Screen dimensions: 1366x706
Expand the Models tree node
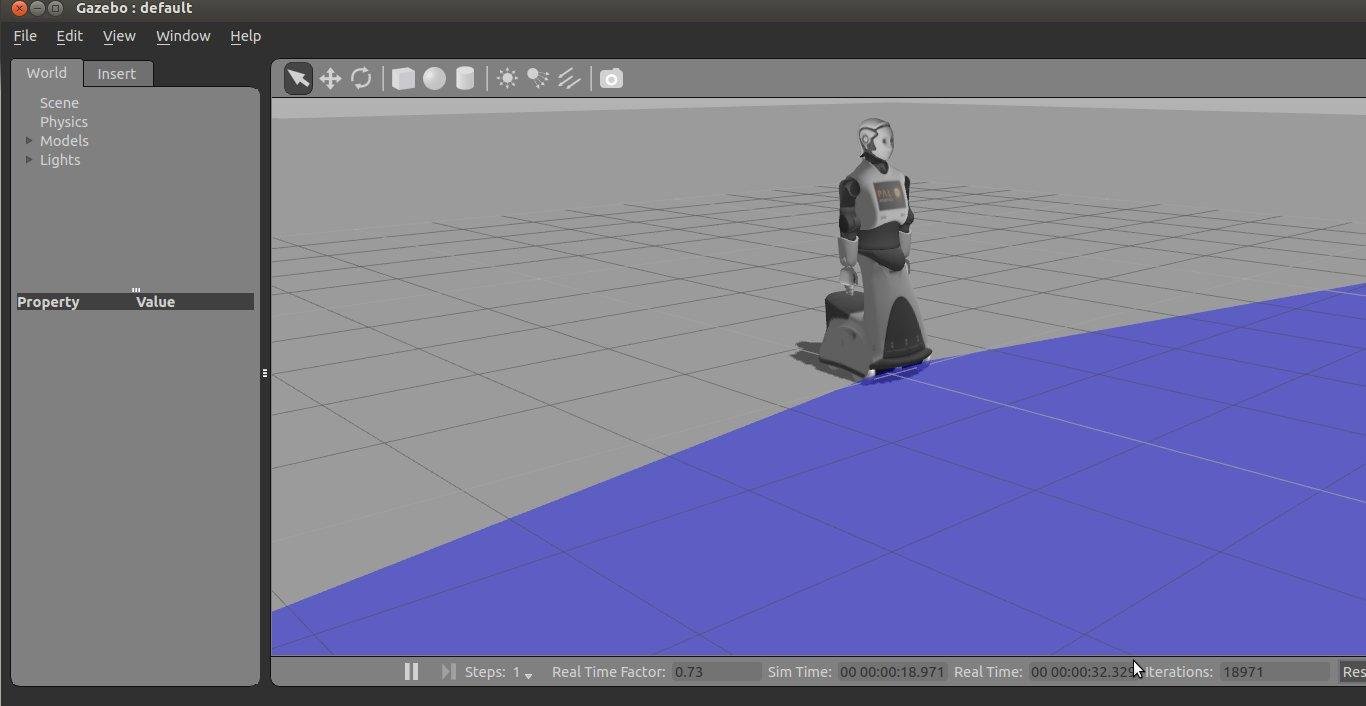coord(29,141)
